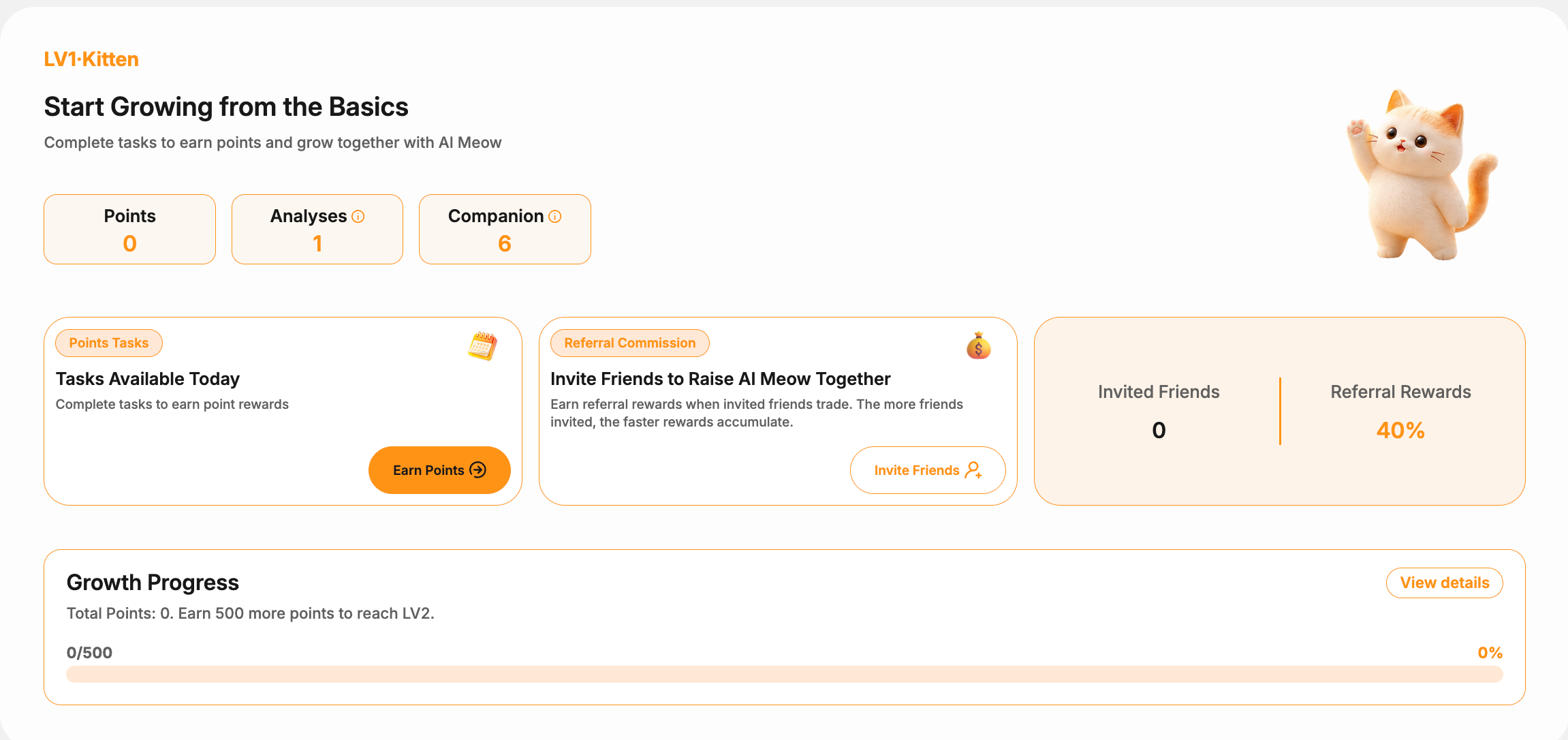The image size is (1568, 740).
Task: Select the Referral Commission tag
Action: 630,343
